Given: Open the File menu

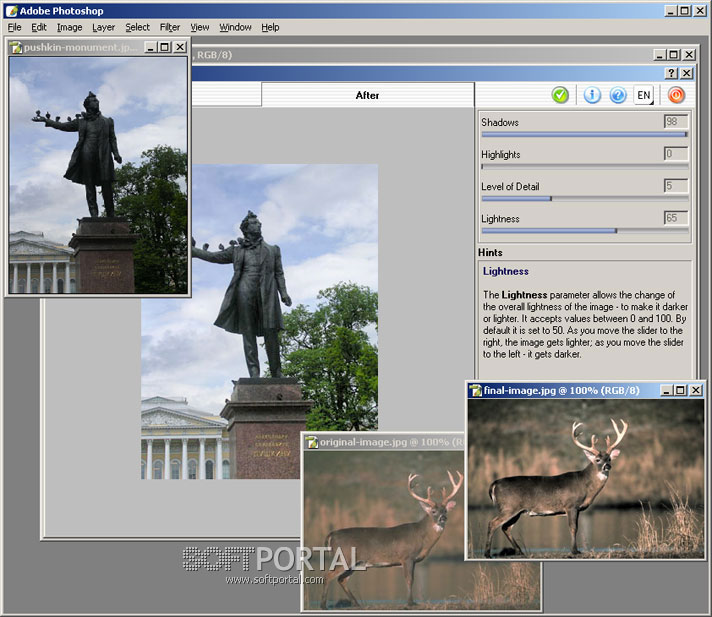Looking at the screenshot, I should click(15, 27).
